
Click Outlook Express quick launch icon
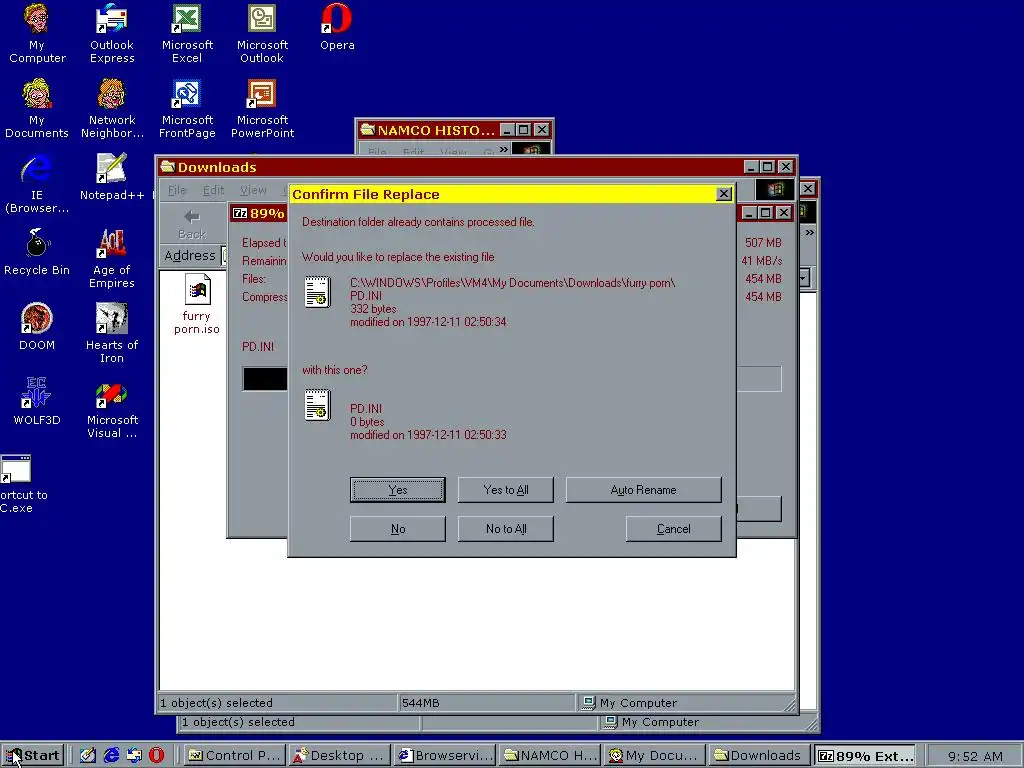point(134,756)
